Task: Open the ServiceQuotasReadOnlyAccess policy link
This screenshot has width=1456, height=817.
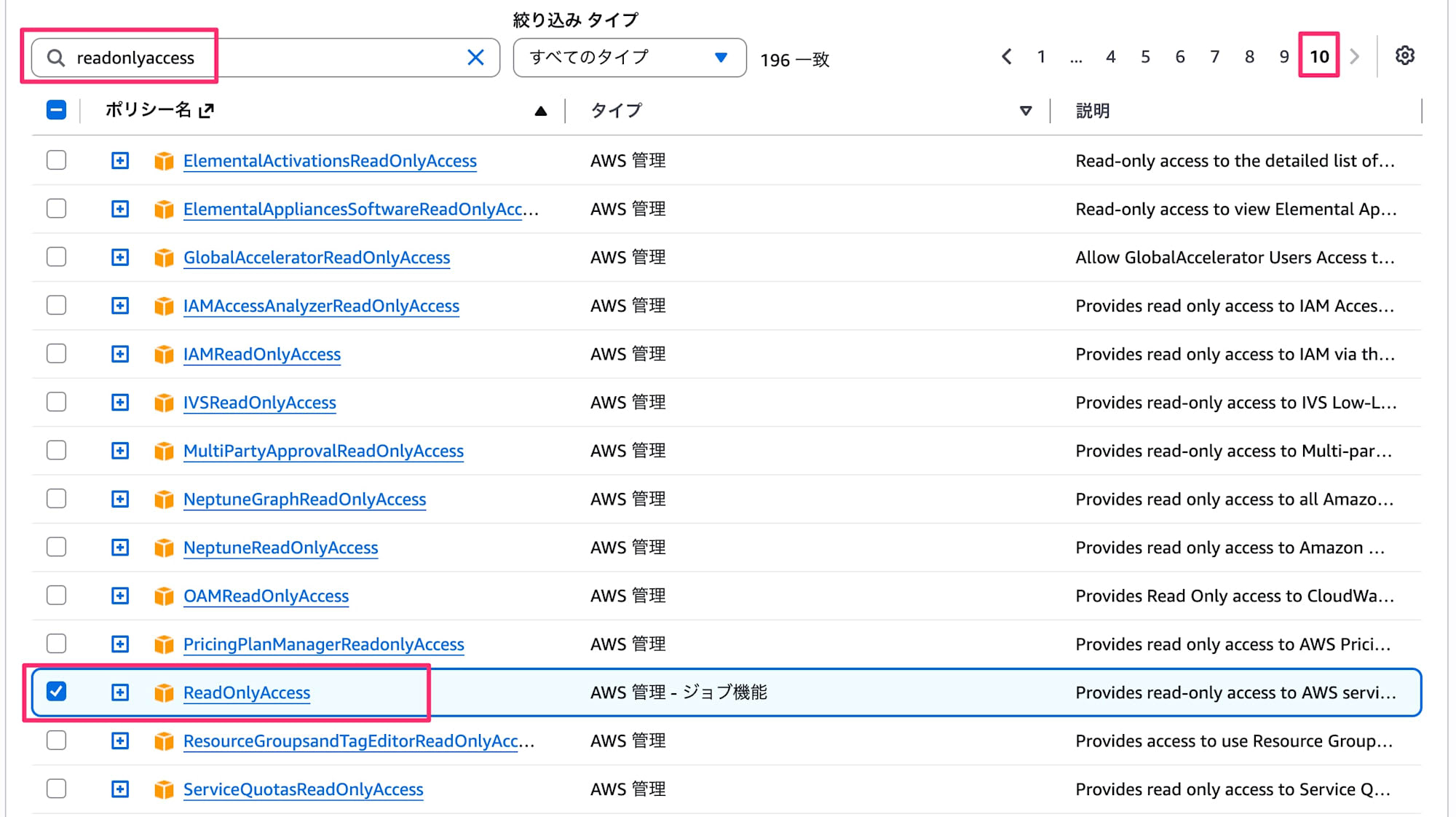Action: [x=304, y=789]
